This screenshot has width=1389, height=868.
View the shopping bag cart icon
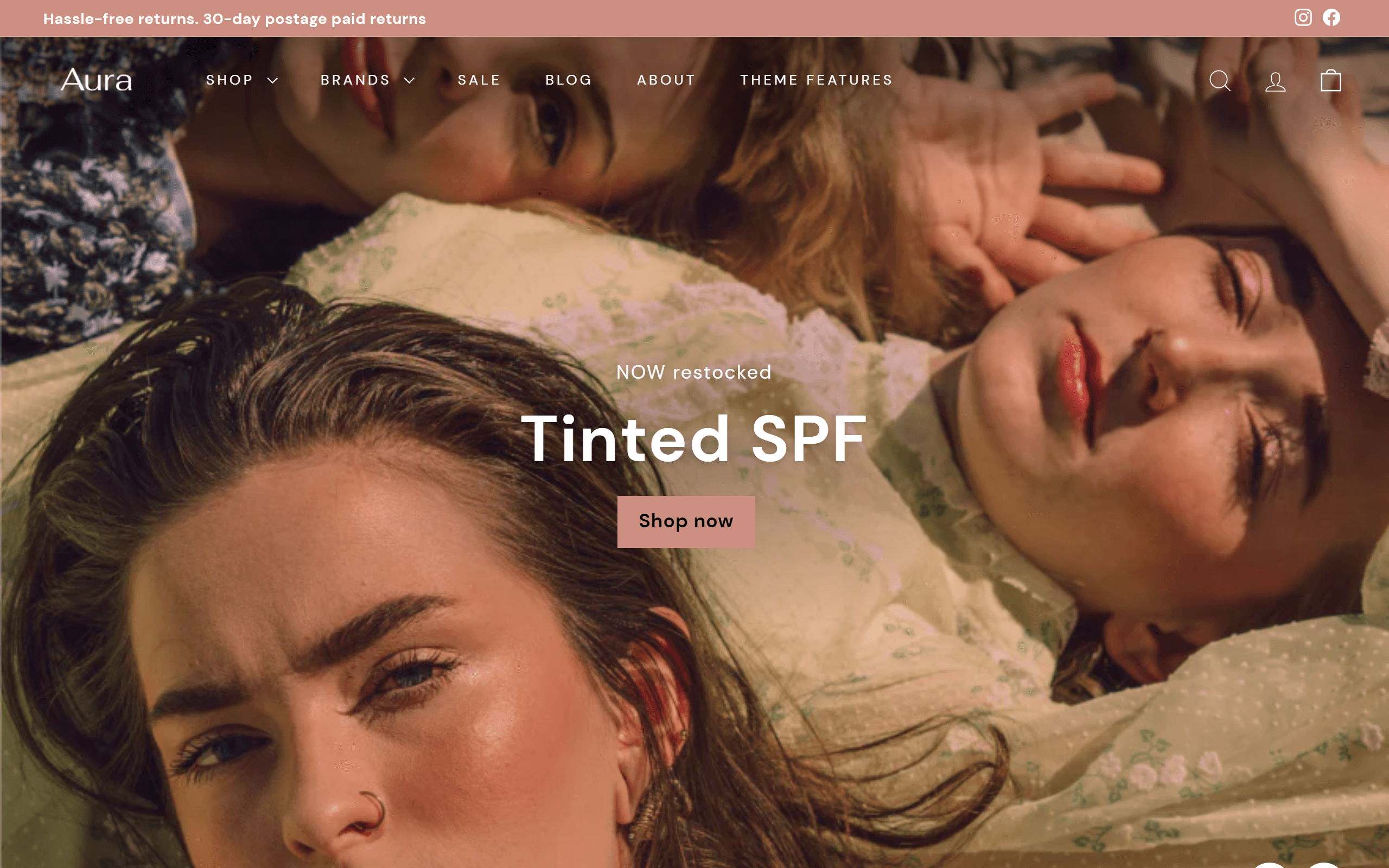point(1330,80)
